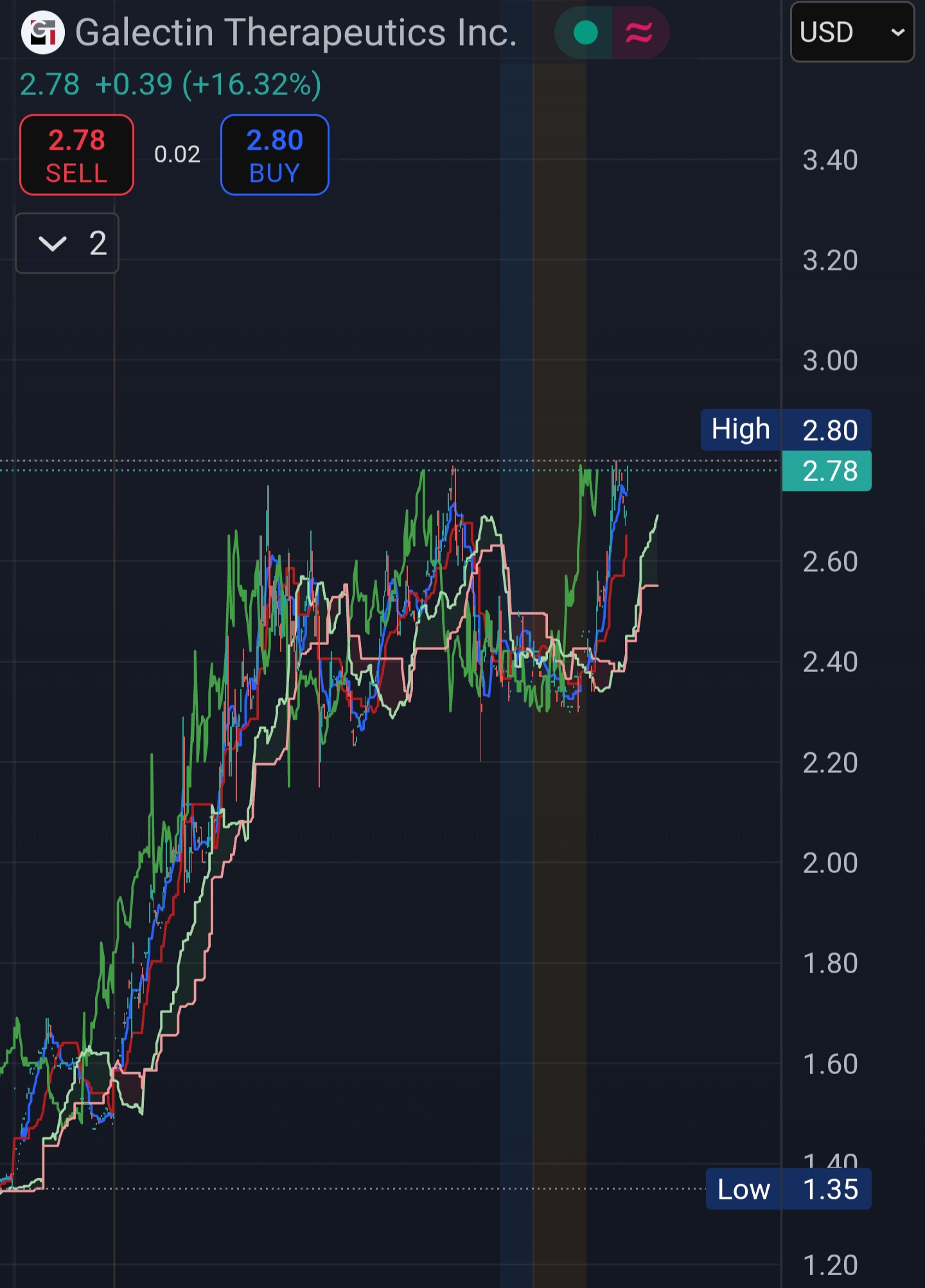Click the 2.60 price scale value

(x=830, y=562)
